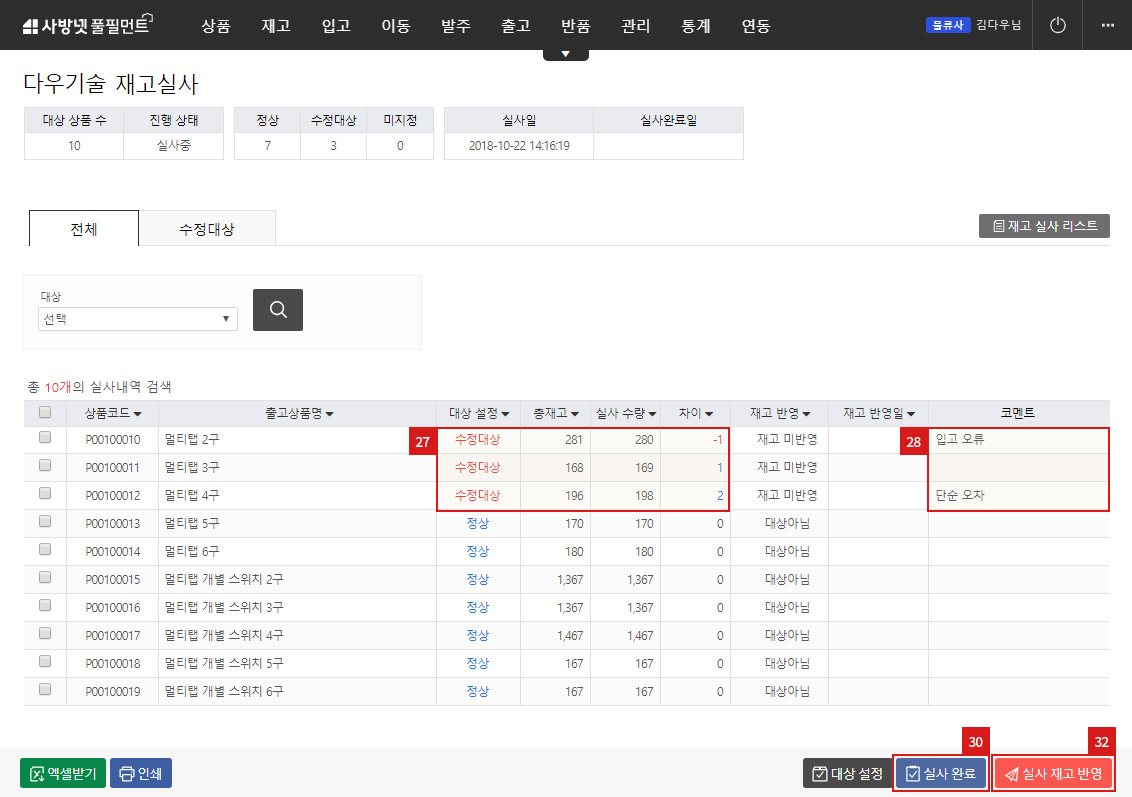Check the checkbox next to P00100013
This screenshot has height=797, width=1132.
click(x=43, y=523)
